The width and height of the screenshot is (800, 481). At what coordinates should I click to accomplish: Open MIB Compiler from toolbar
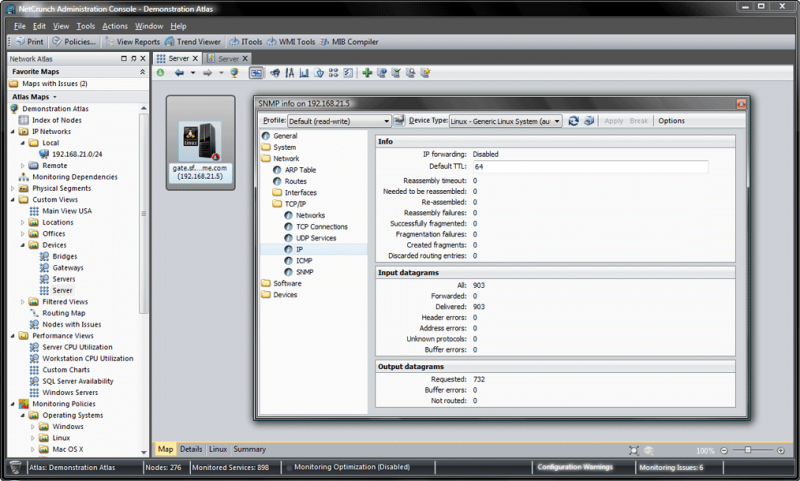pyautogui.click(x=349, y=42)
